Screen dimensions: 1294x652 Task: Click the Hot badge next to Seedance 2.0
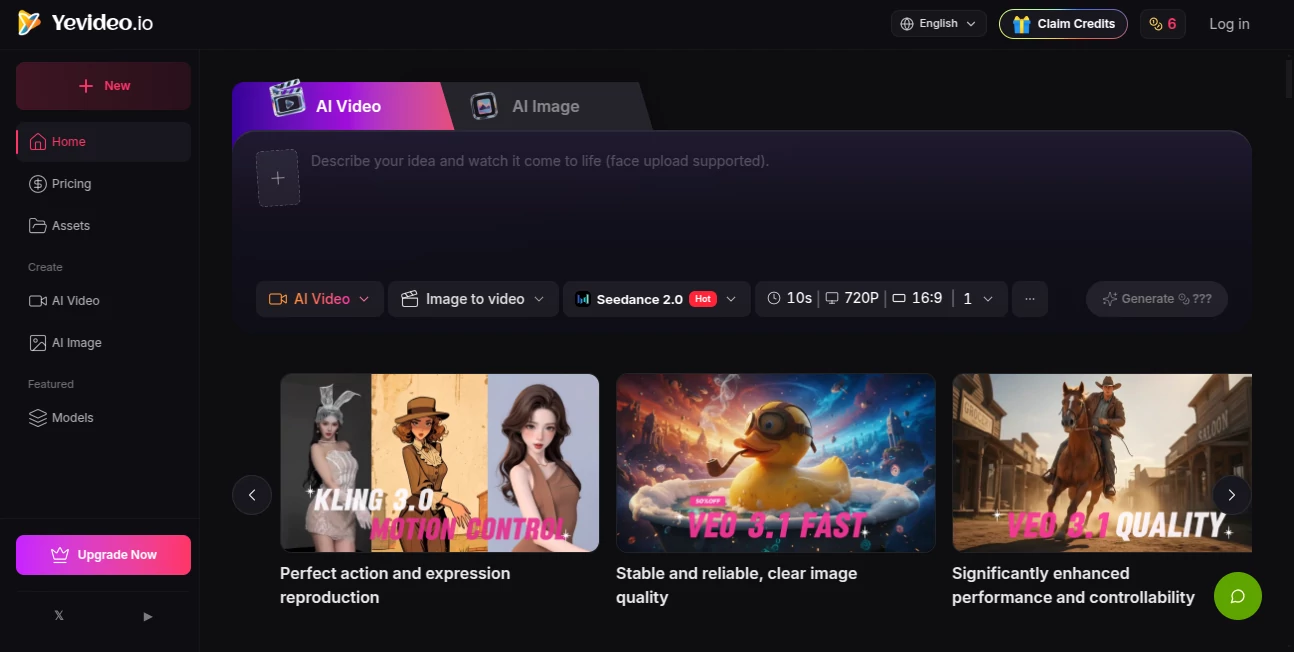click(703, 299)
